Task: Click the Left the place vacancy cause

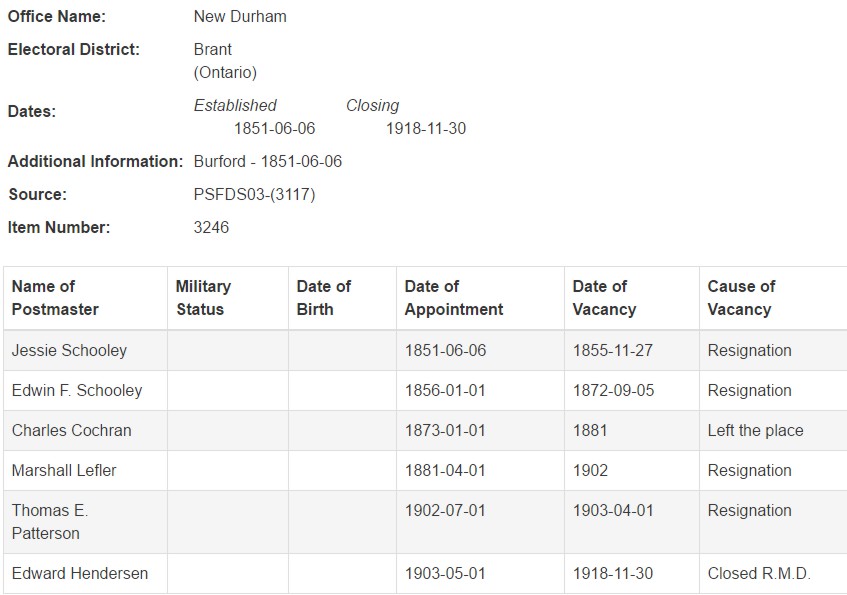Action: pos(755,431)
